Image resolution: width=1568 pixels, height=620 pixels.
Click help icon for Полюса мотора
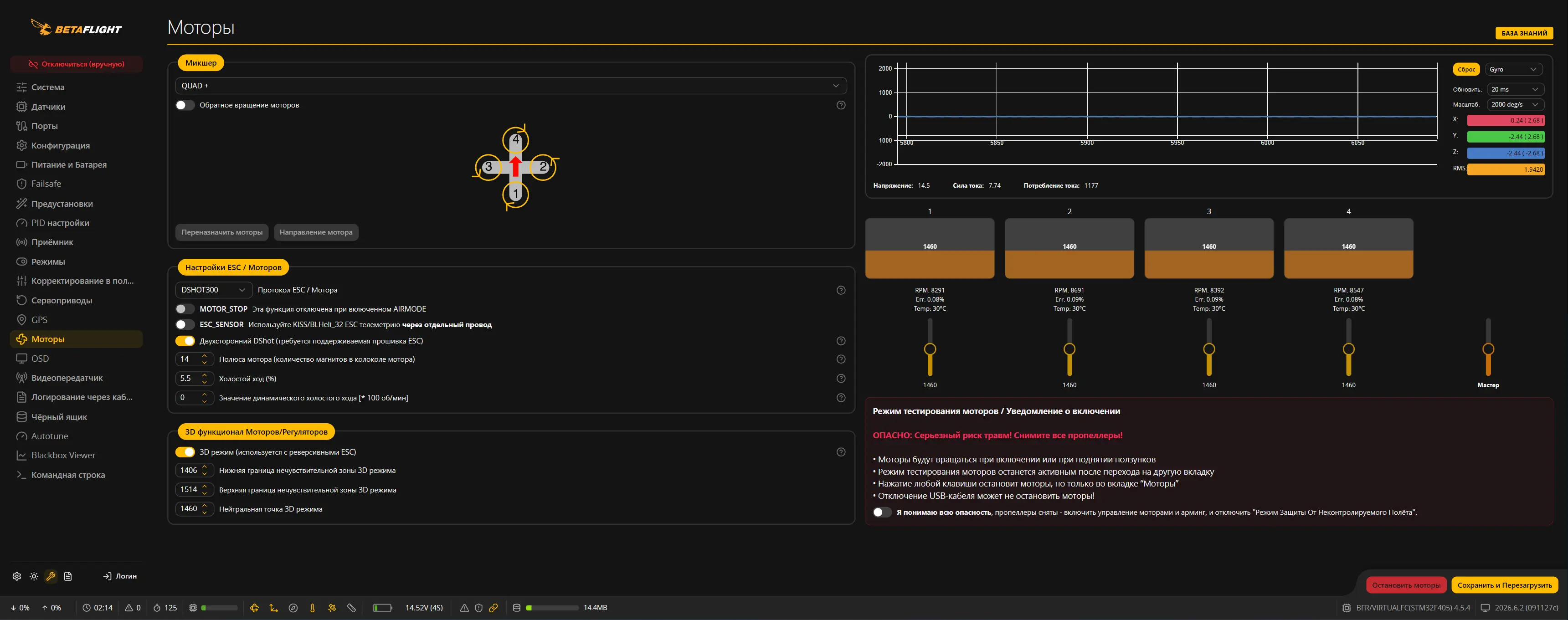click(x=841, y=359)
